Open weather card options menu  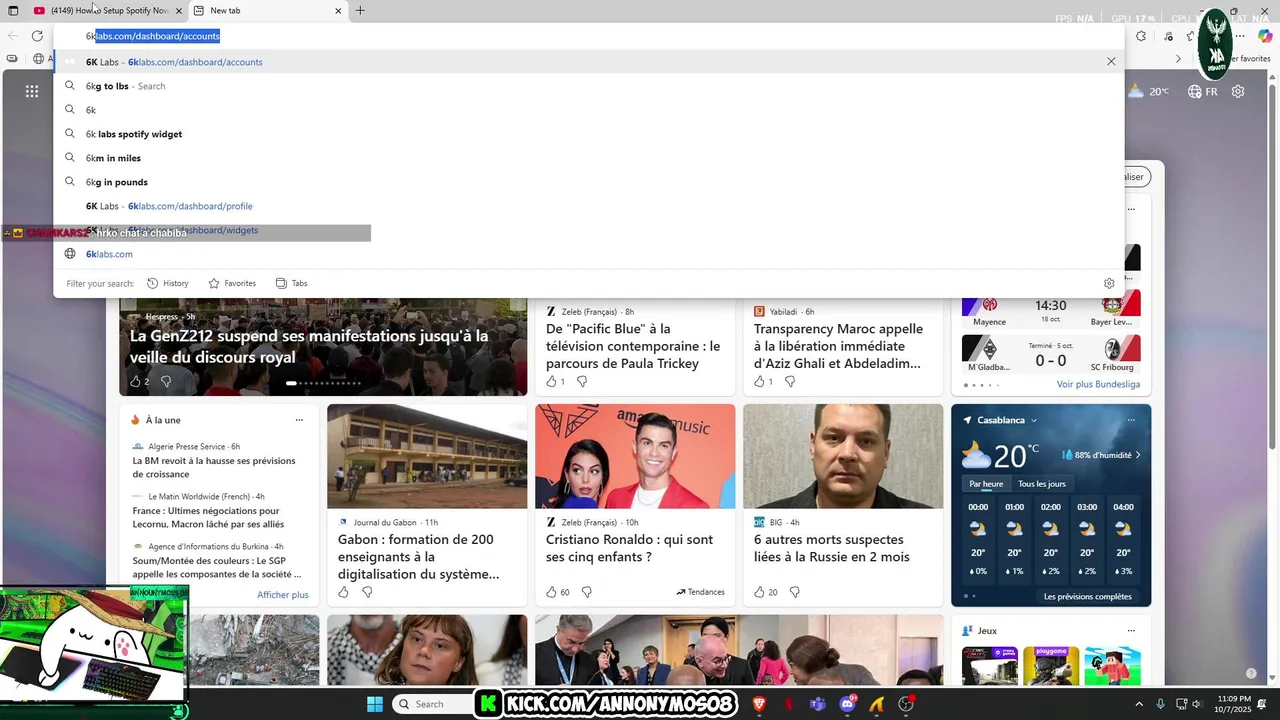(x=1131, y=420)
